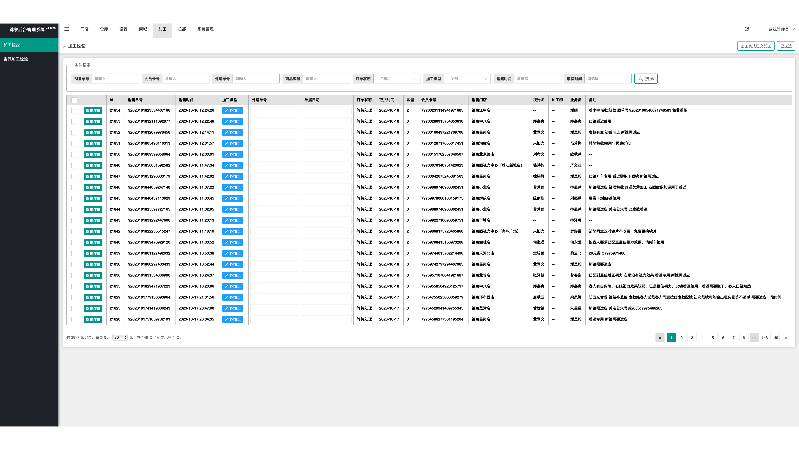The image size is (799, 450).
Task: Focus the last filter input before the search button
Action: 608,78
